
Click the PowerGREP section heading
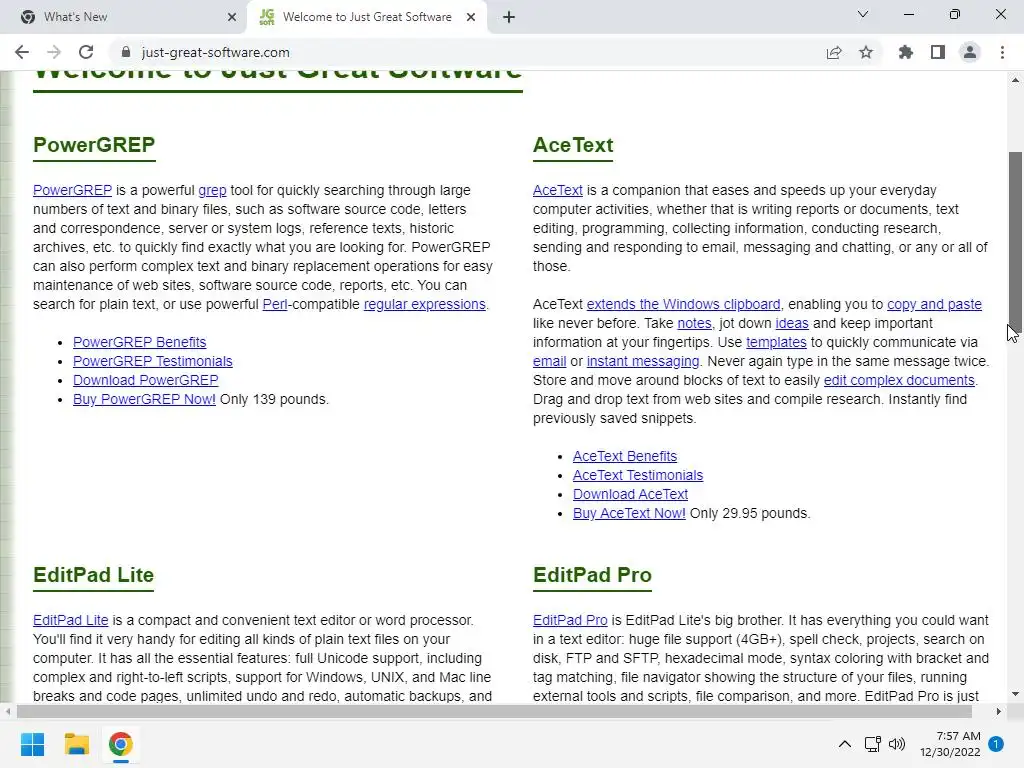[94, 145]
